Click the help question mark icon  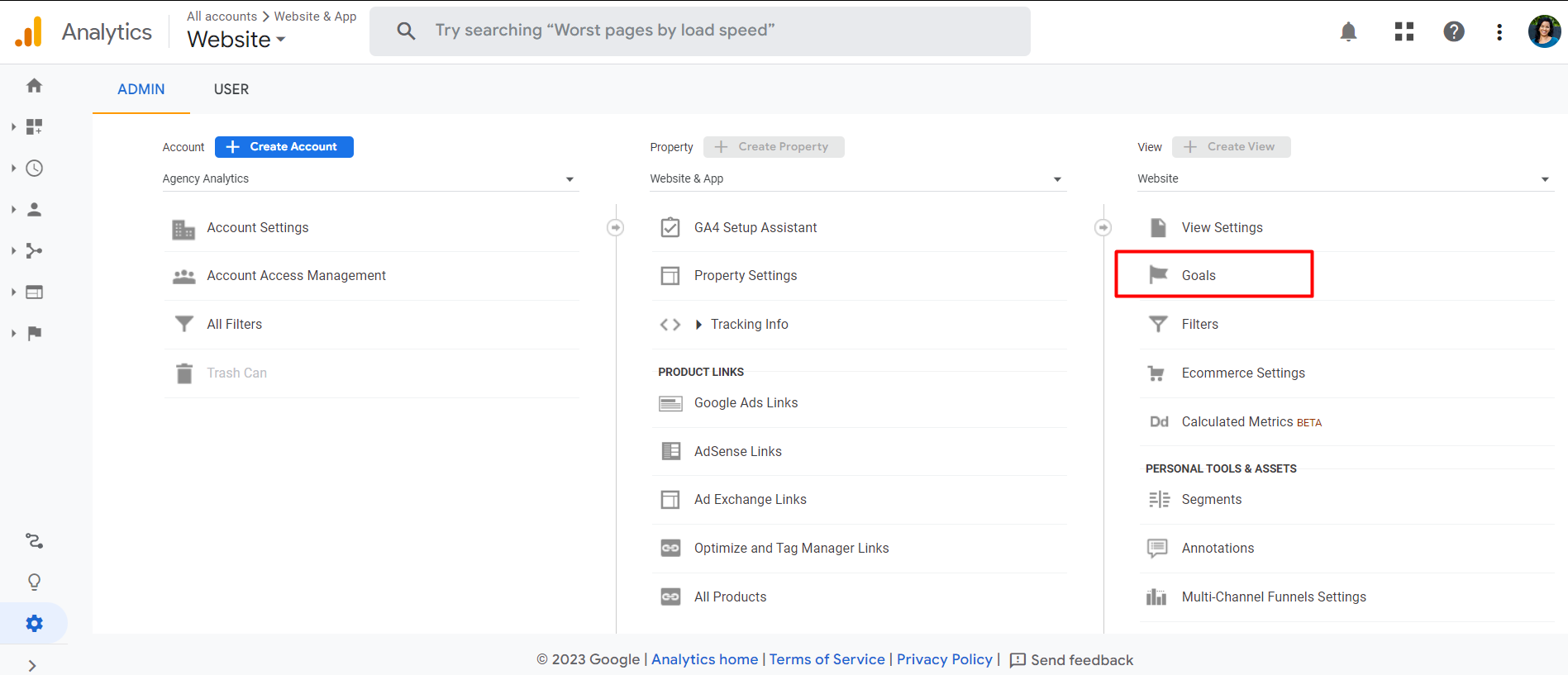tap(1453, 32)
